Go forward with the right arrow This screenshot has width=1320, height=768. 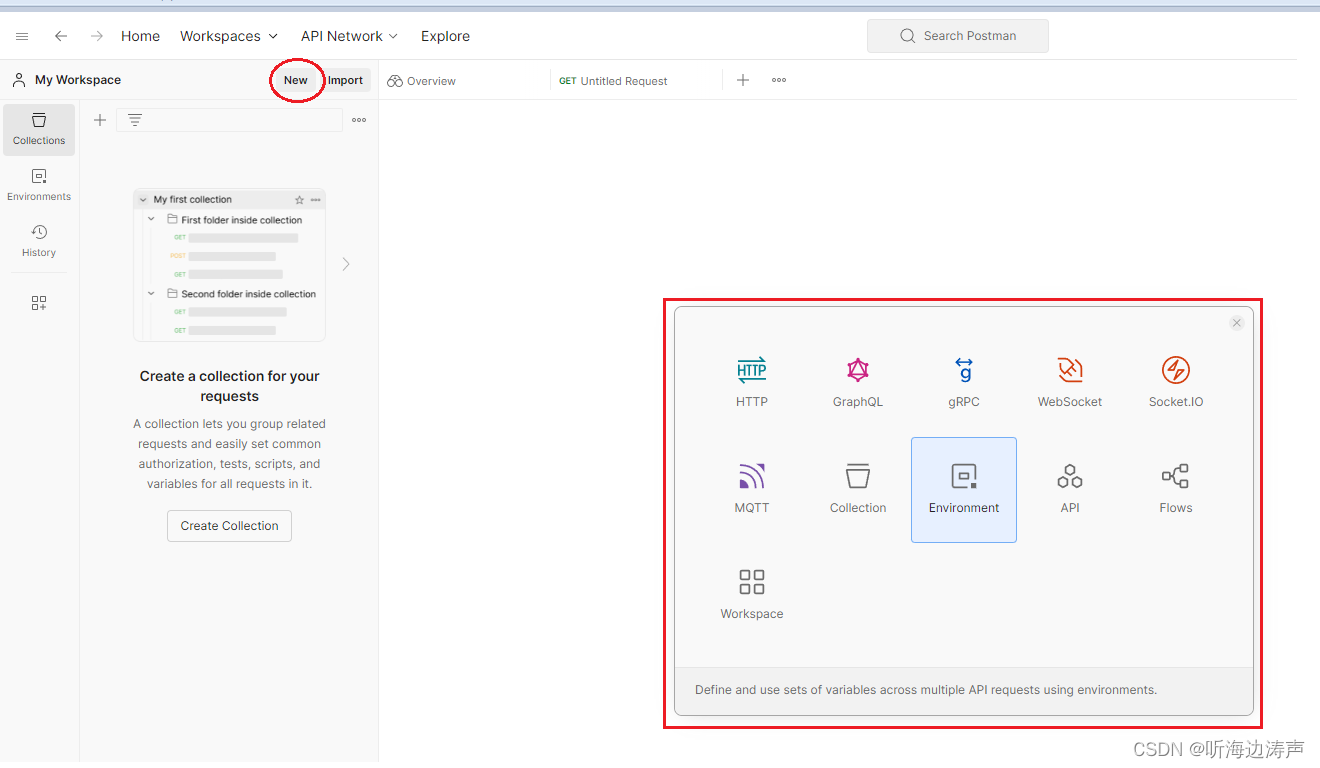click(x=97, y=36)
